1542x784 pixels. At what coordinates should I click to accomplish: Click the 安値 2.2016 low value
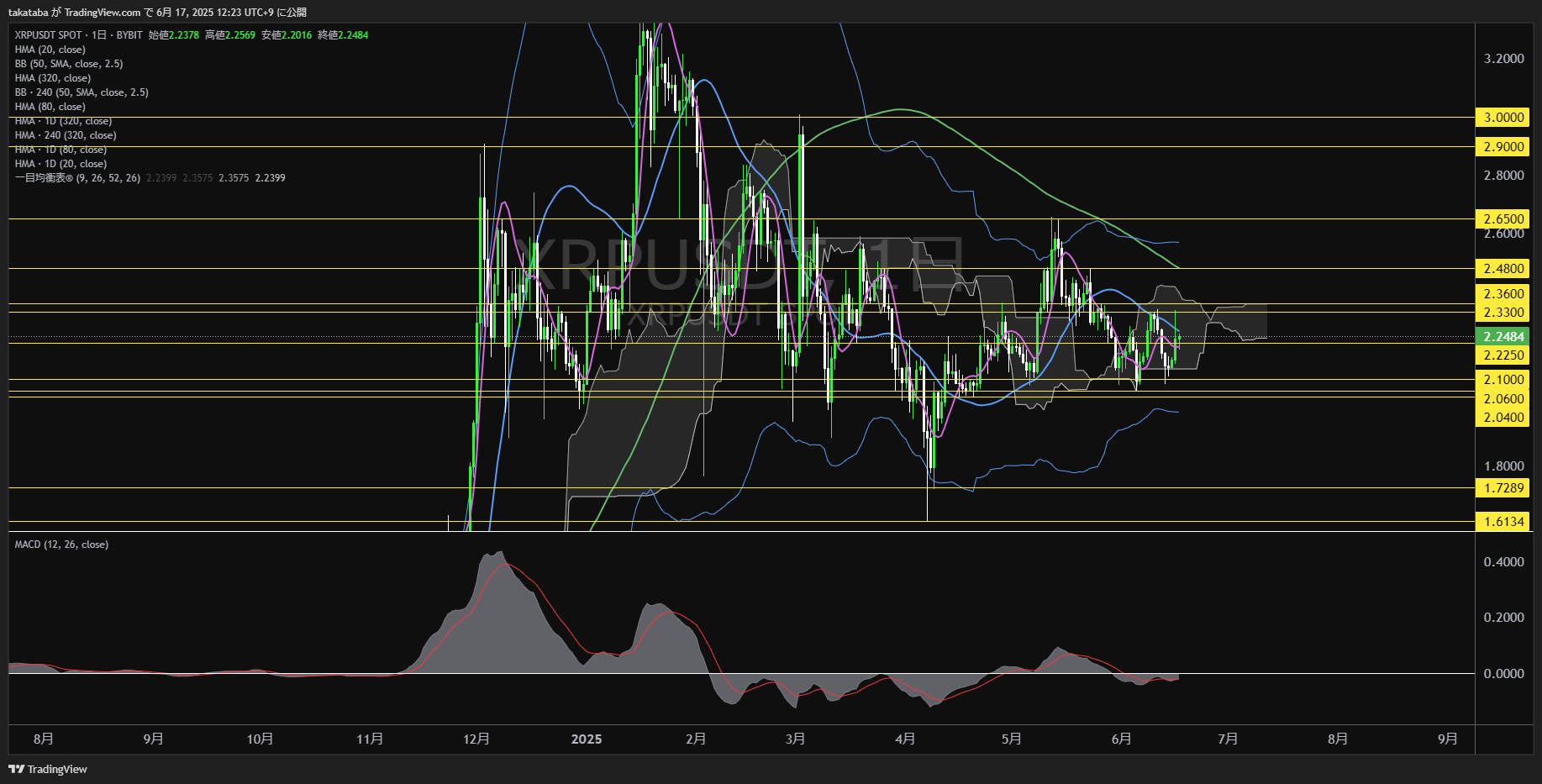pyautogui.click(x=287, y=35)
